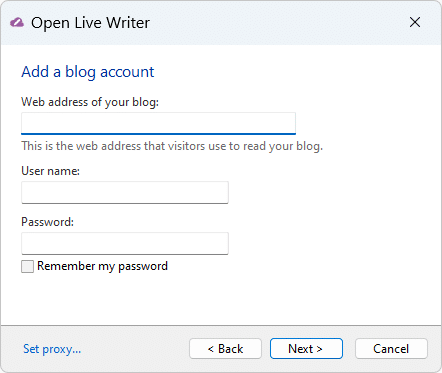Screen dimensions: 442x373
Task: Select the Password input box
Action: pyautogui.click(x=125, y=243)
